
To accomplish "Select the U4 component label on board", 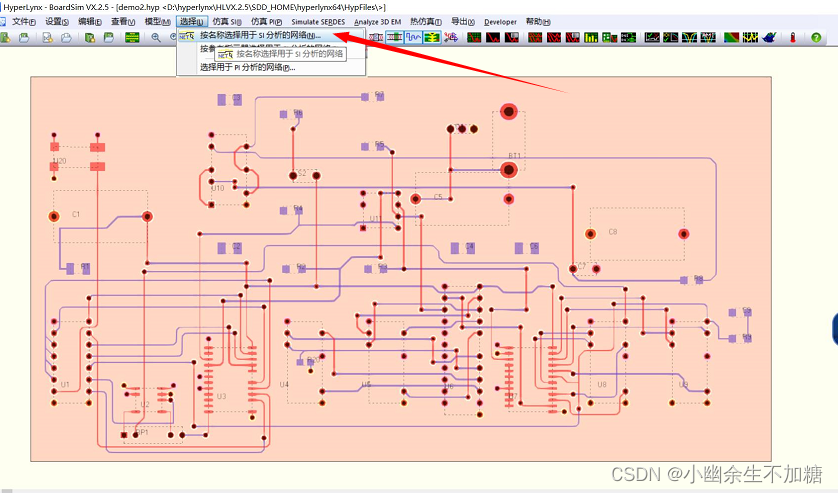I will click(x=284, y=384).
